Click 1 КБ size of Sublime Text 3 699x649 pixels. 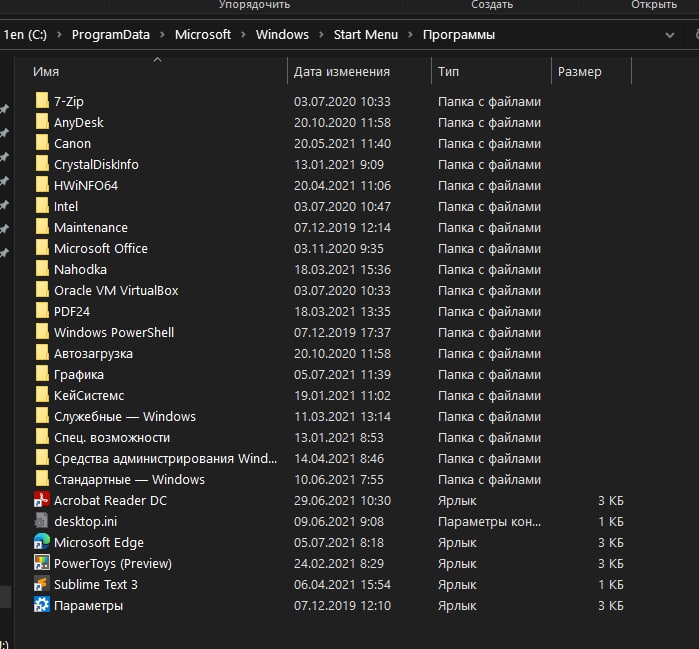(611, 584)
